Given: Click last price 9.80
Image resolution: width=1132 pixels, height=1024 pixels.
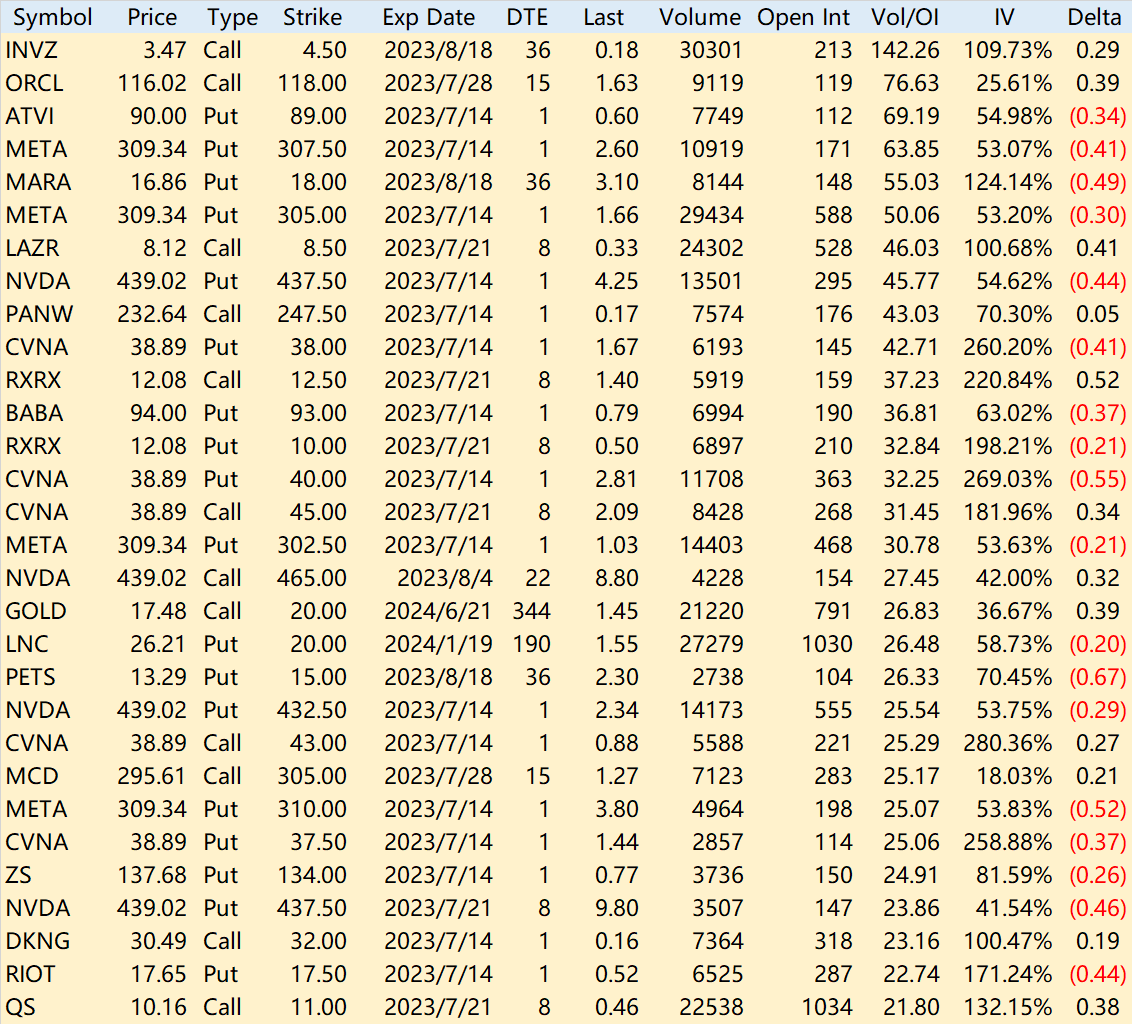Looking at the screenshot, I should [617, 908].
